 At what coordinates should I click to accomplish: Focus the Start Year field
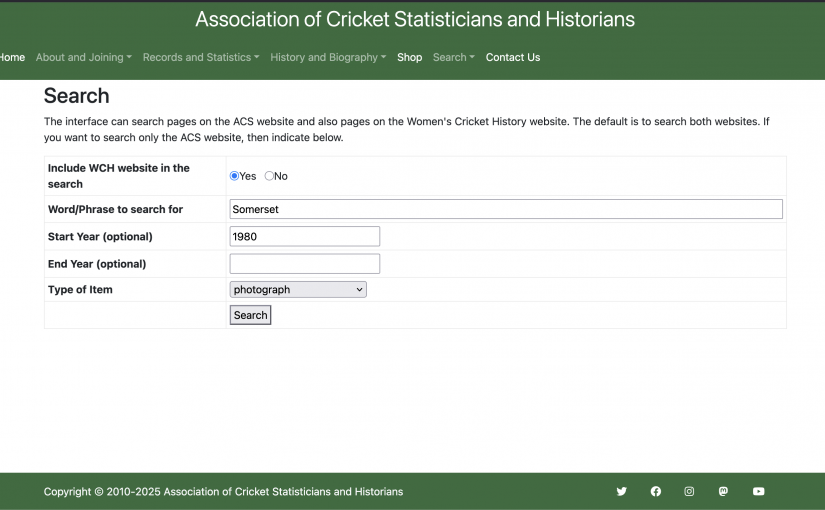click(305, 236)
